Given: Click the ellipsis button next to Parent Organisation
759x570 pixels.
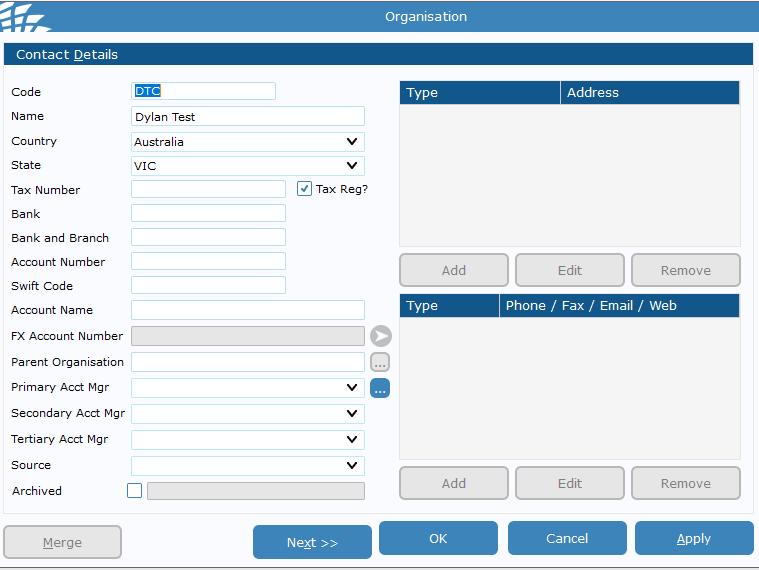Looking at the screenshot, I should pyautogui.click(x=380, y=362).
